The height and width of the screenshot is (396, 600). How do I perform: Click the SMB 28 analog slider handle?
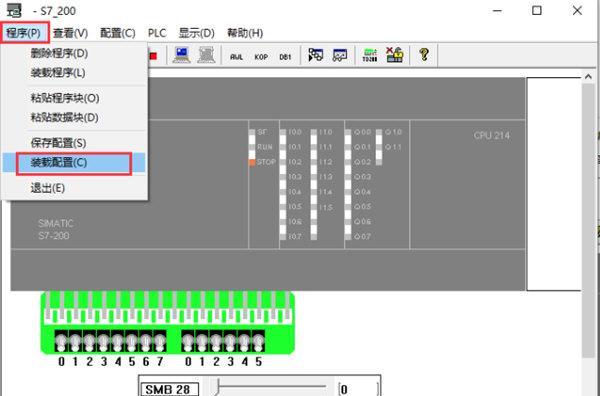pyautogui.click(x=218, y=386)
